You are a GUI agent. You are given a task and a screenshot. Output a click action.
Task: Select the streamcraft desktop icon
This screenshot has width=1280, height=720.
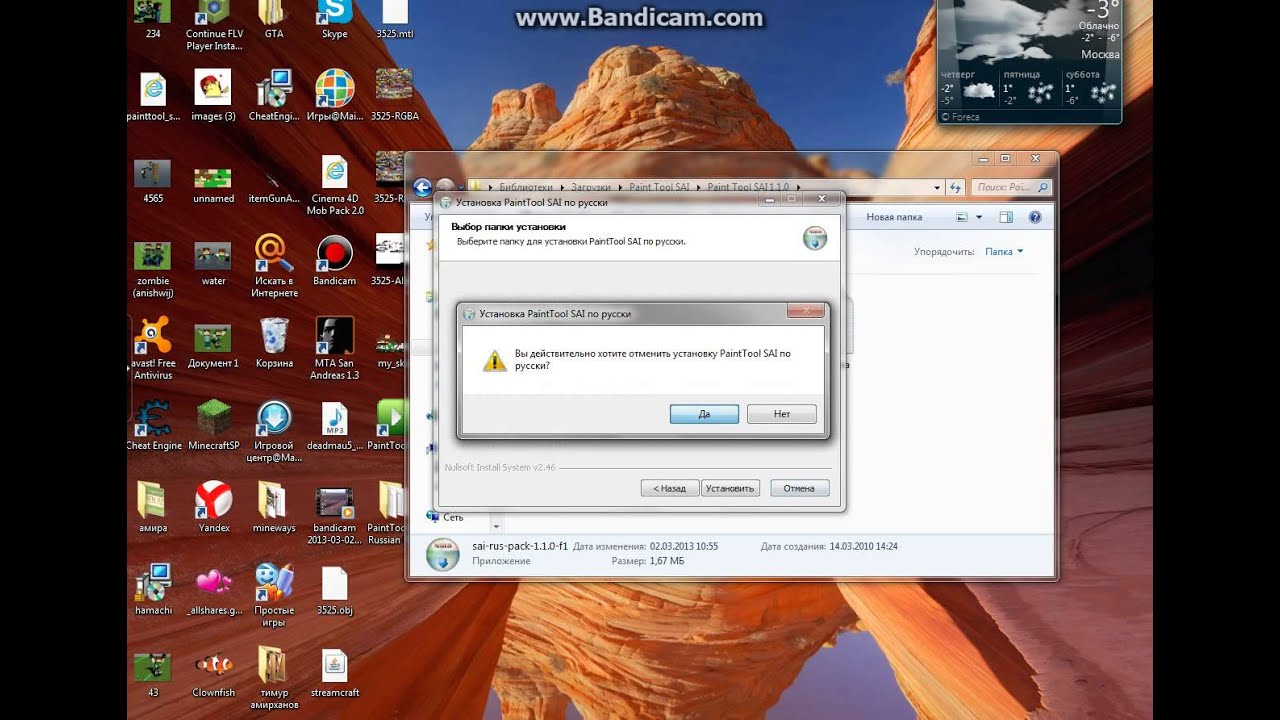335,671
